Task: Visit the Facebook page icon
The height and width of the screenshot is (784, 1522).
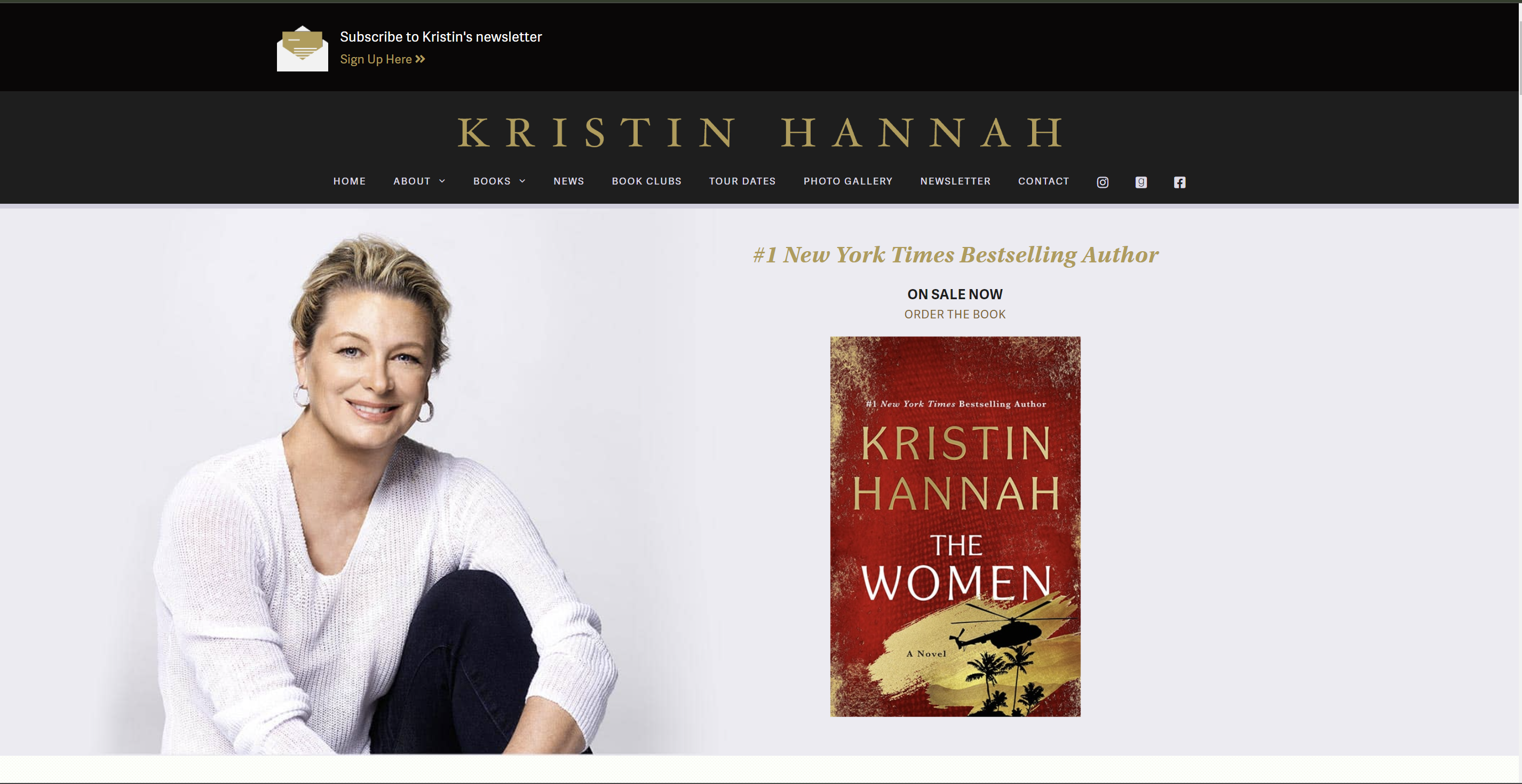Action: tap(1179, 182)
